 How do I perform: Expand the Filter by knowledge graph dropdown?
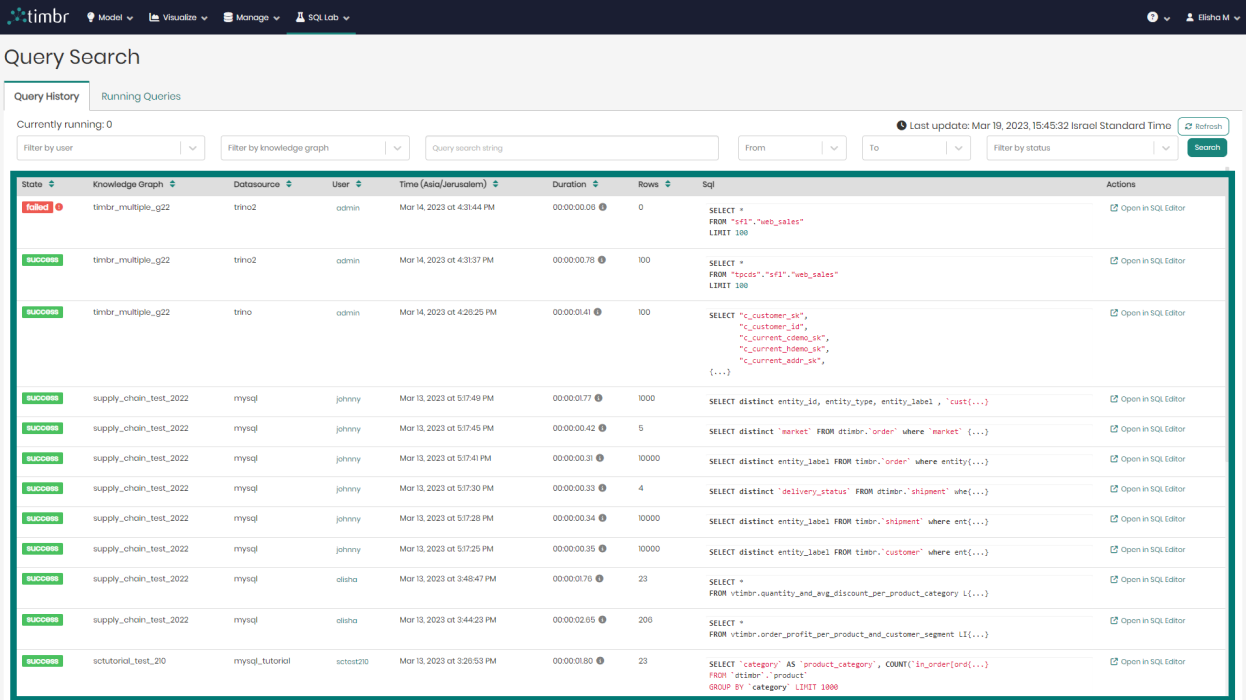pyautogui.click(x=314, y=147)
